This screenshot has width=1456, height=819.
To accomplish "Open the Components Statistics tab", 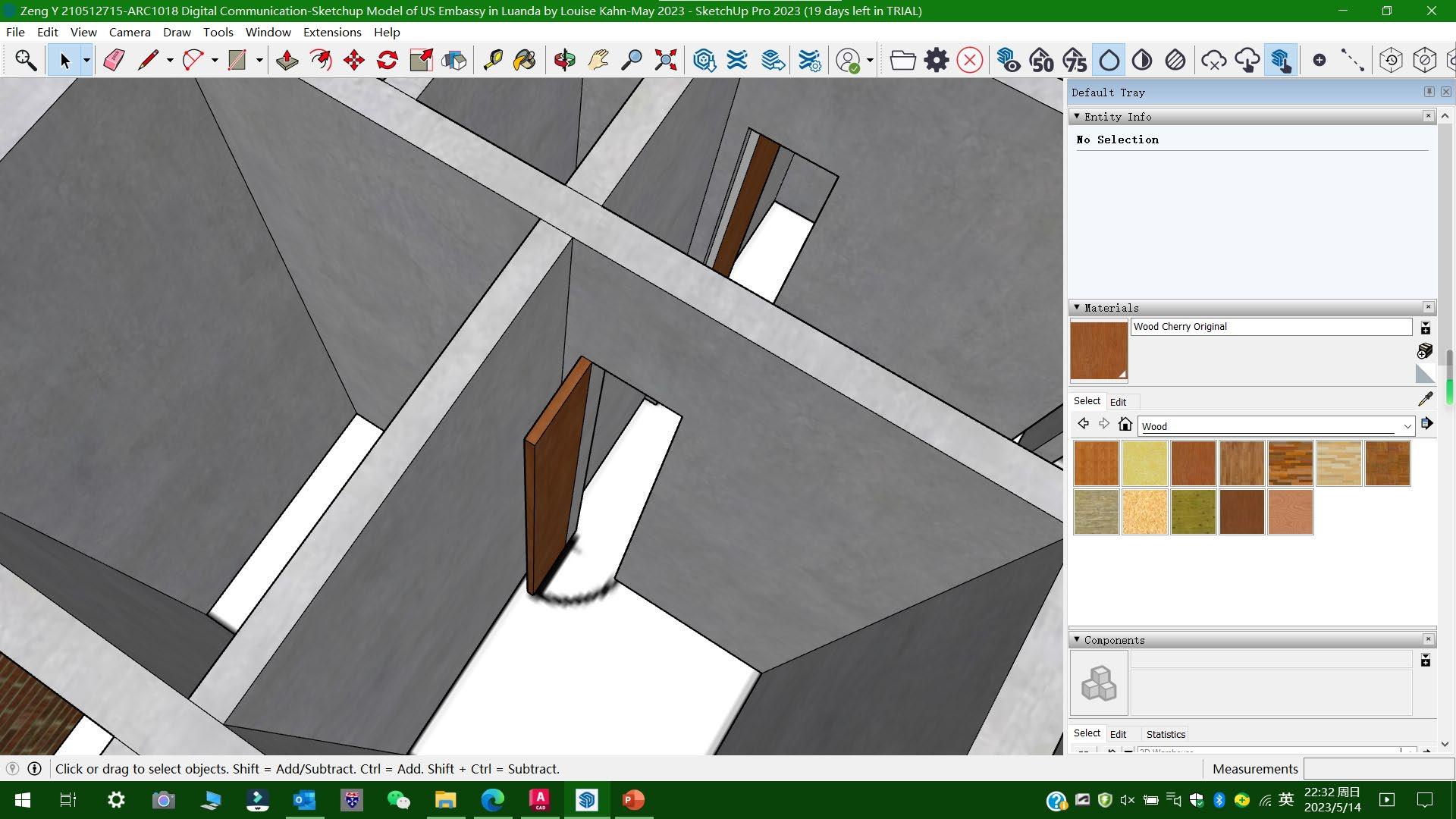I will [x=1165, y=734].
